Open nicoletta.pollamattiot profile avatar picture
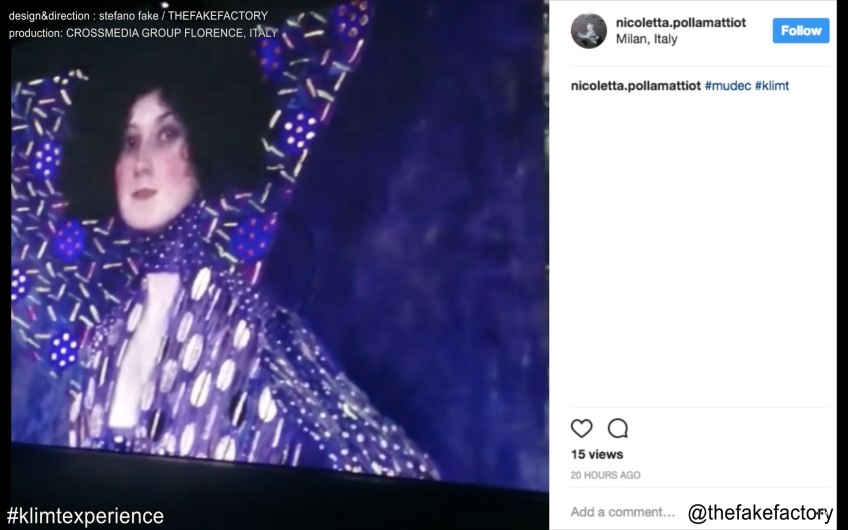 pyautogui.click(x=588, y=31)
